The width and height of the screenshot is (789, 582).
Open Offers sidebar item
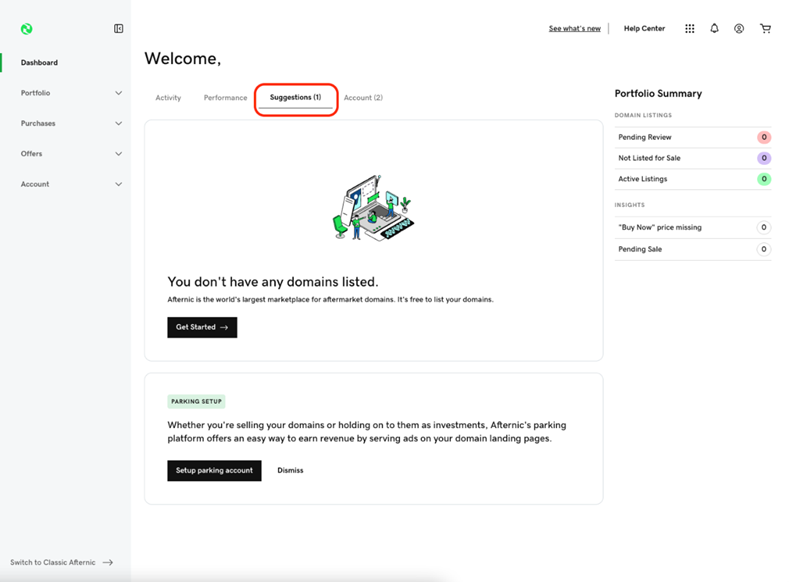(31, 154)
